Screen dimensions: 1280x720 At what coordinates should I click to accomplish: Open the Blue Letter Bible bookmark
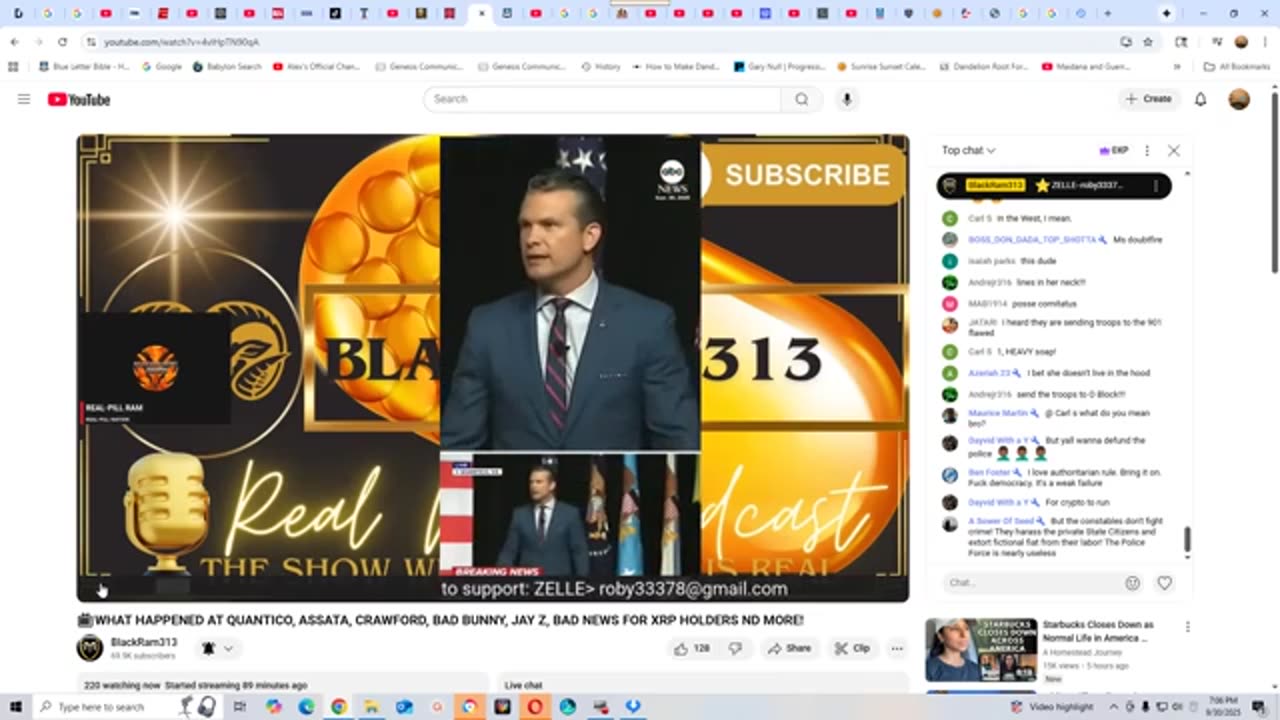pyautogui.click(x=83, y=67)
